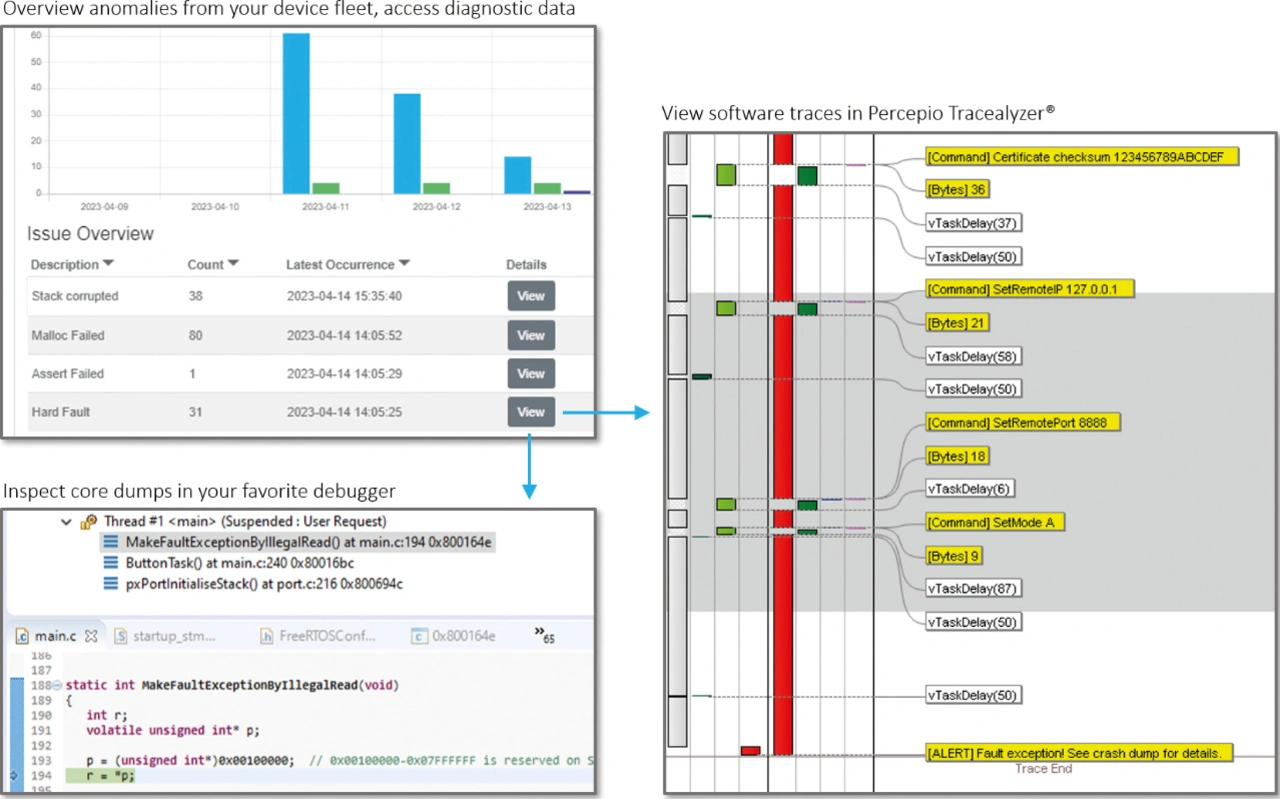Click the ButtonTask() stack frame icon

click(111, 563)
